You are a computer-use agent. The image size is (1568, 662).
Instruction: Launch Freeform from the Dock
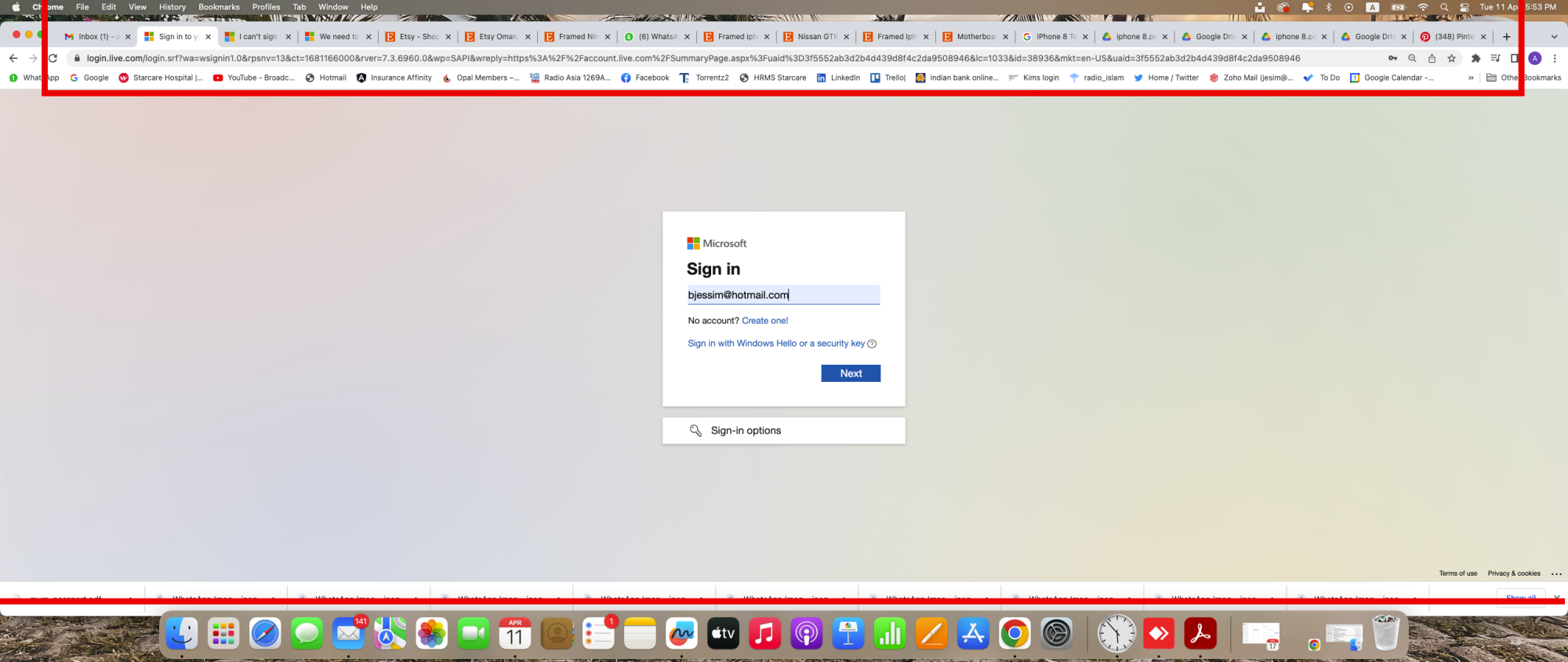point(681,634)
